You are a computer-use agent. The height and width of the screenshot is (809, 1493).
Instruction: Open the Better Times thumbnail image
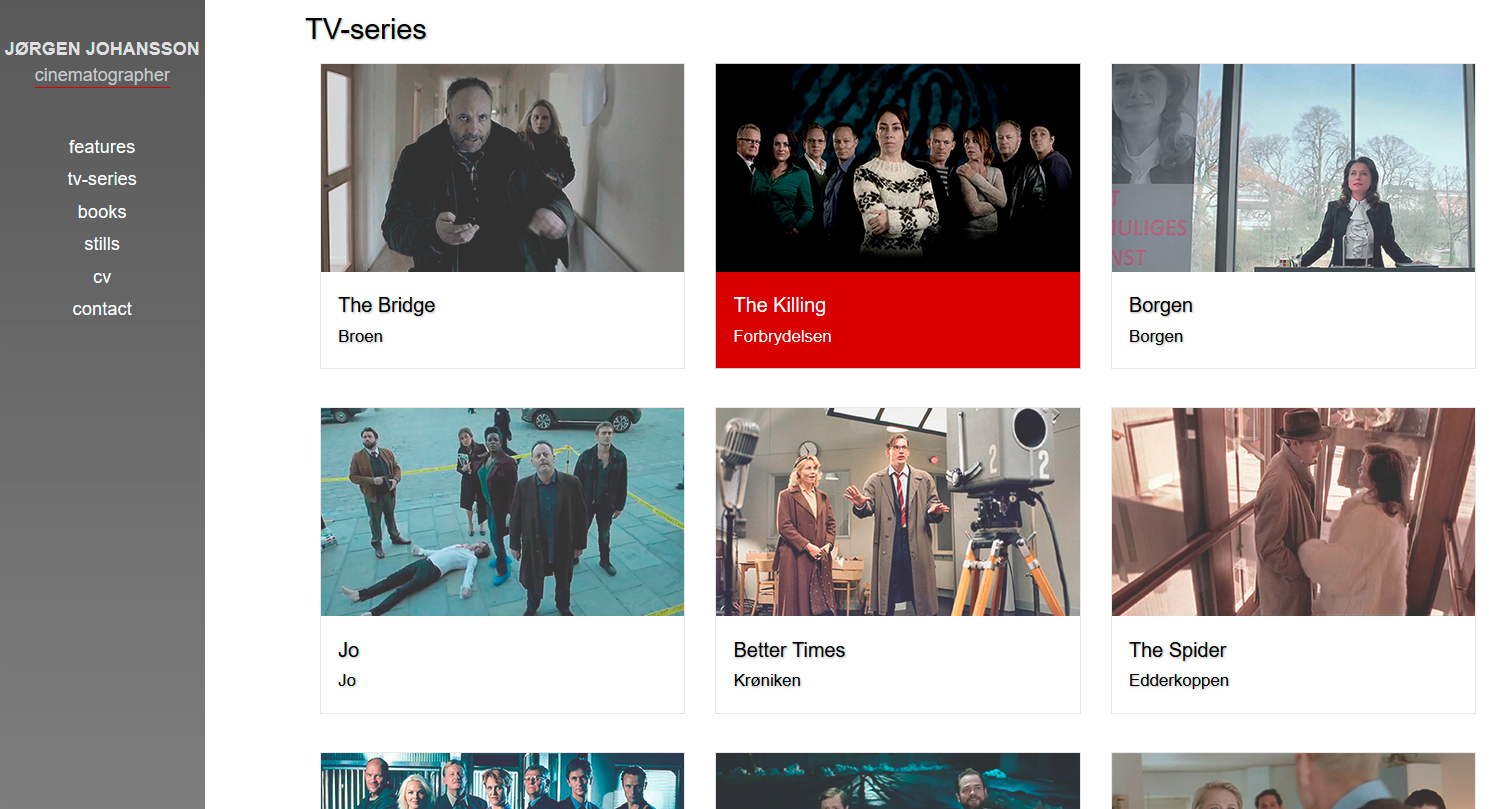(898, 512)
